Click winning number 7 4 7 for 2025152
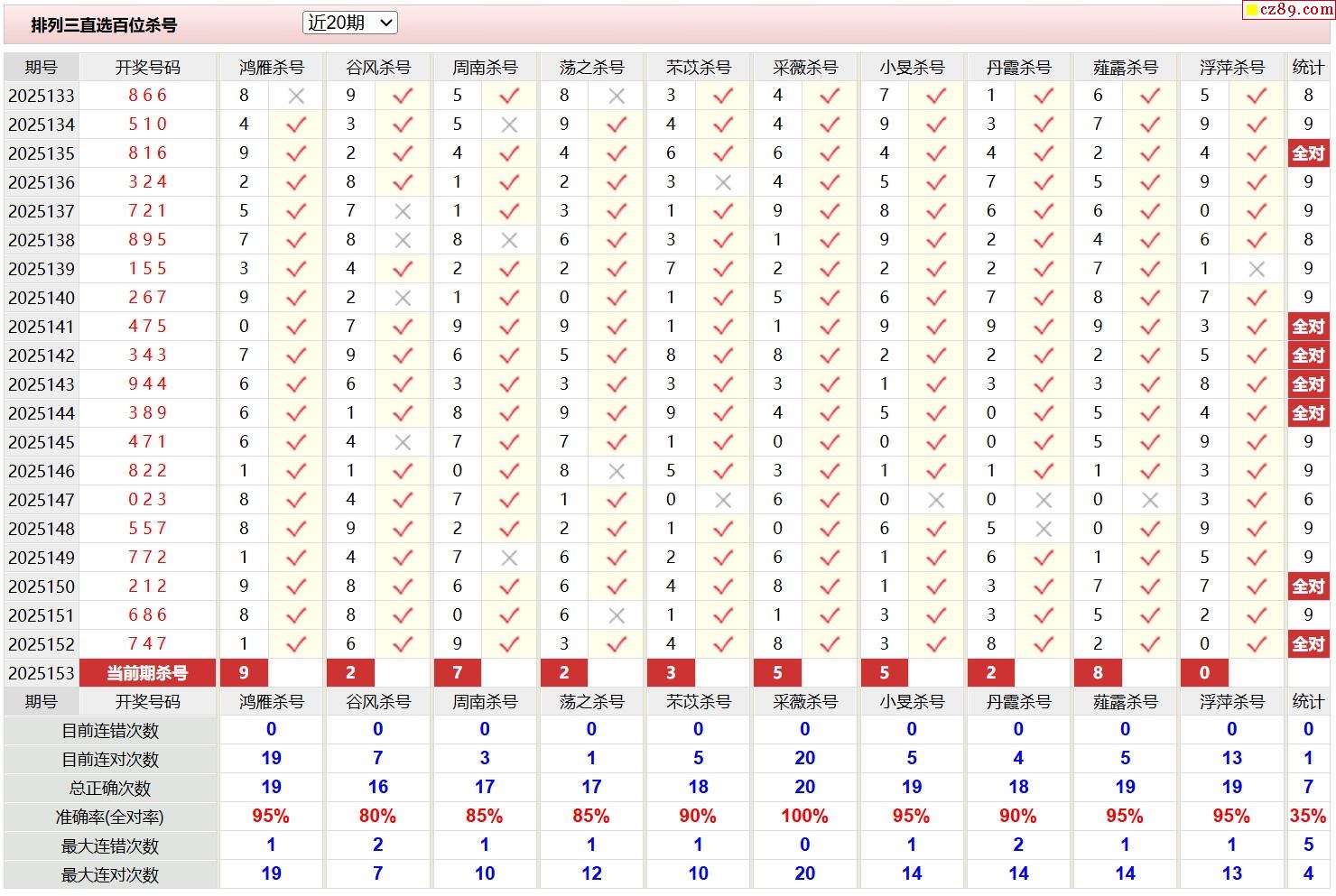Screen dimensions: 1336x896 148,644
